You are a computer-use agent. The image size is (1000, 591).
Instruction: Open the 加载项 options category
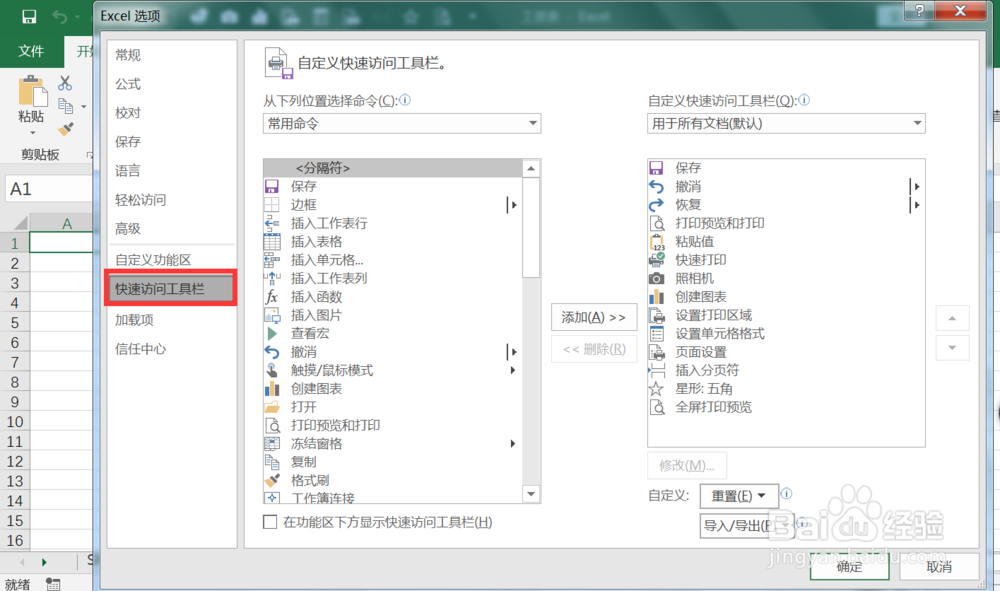click(172, 319)
